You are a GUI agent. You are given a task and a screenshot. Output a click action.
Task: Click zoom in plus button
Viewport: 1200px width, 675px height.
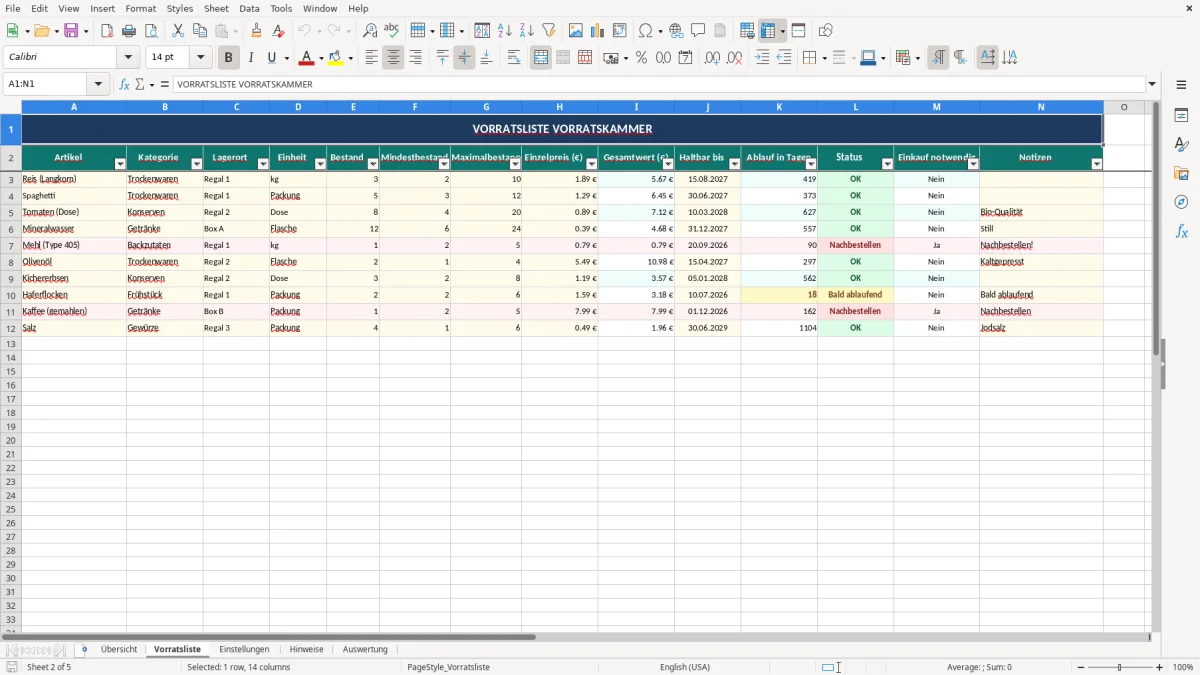[1160, 667]
